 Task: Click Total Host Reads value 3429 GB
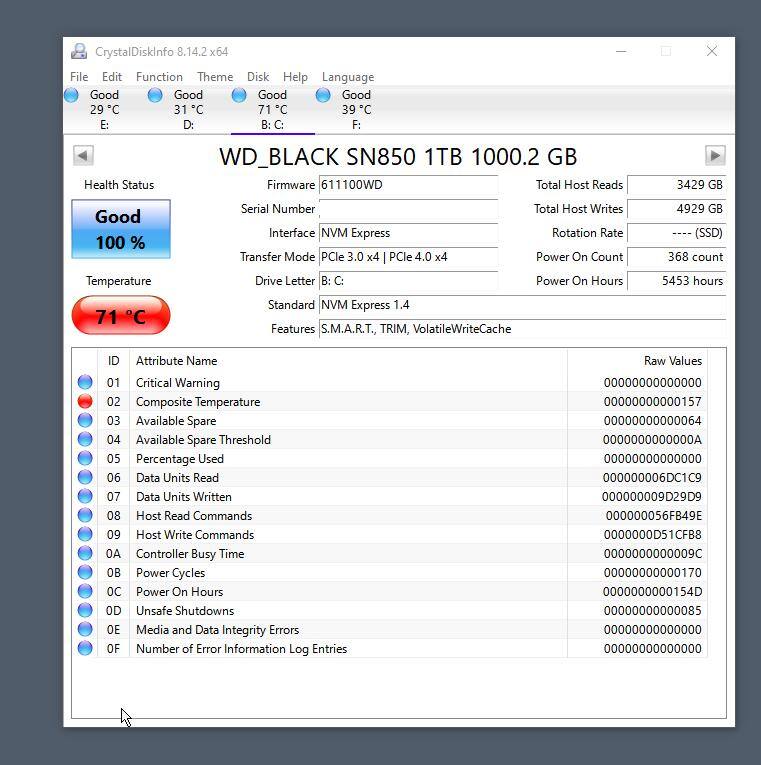pyautogui.click(x=677, y=185)
